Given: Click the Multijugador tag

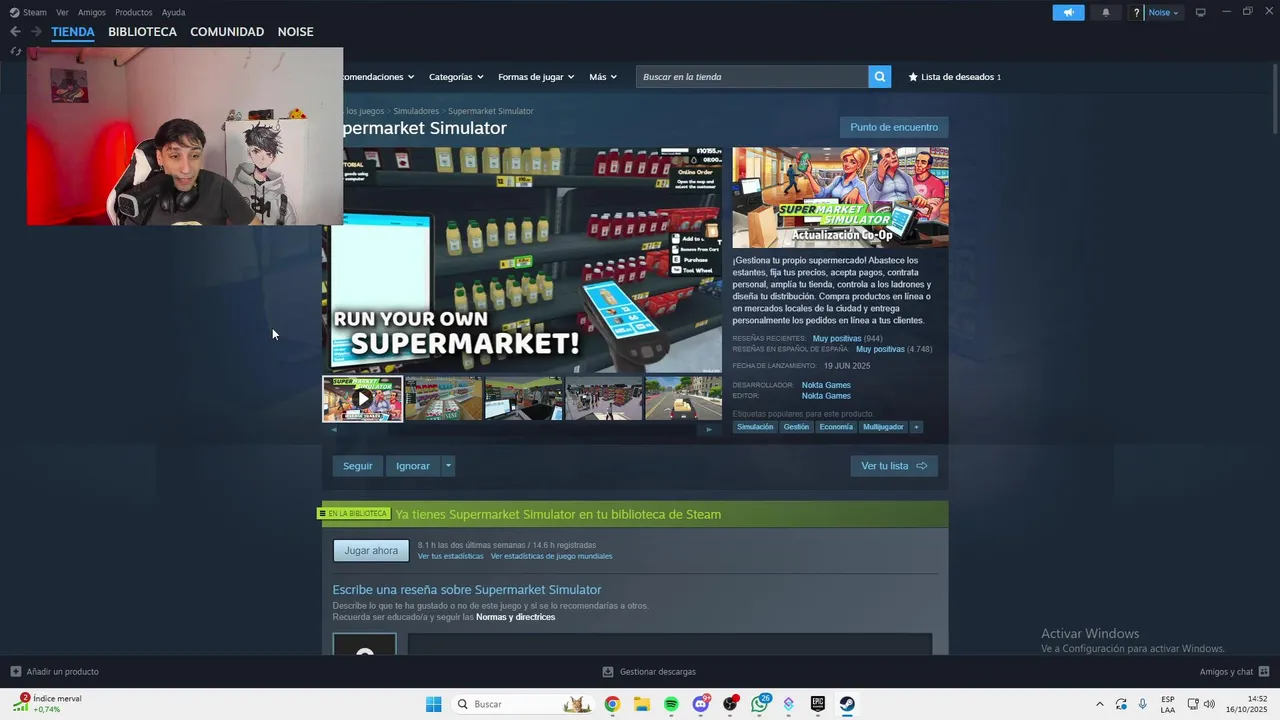Looking at the screenshot, I should [883, 427].
